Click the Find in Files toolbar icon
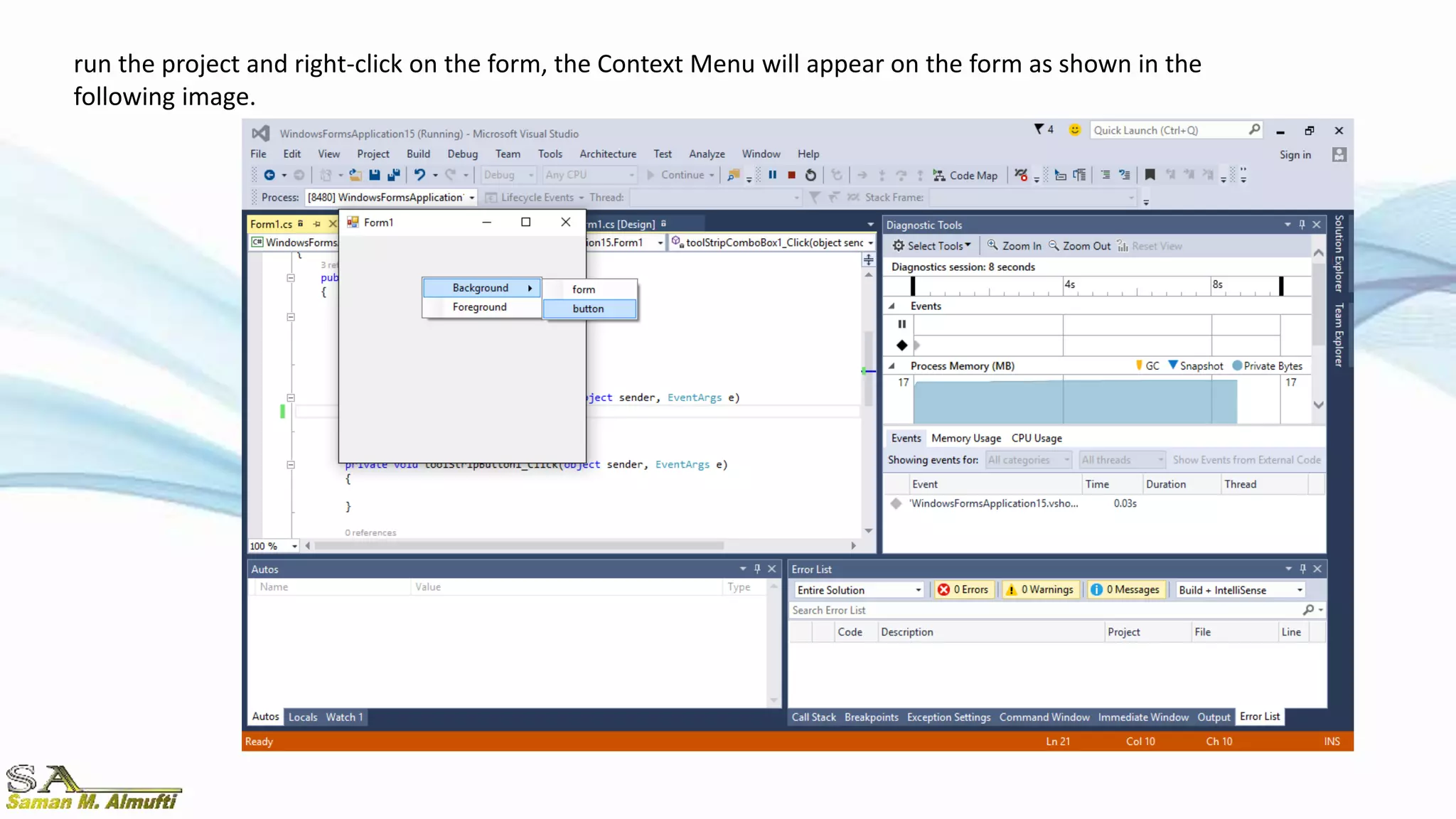Viewport: 1456px width, 819px height. tap(733, 175)
